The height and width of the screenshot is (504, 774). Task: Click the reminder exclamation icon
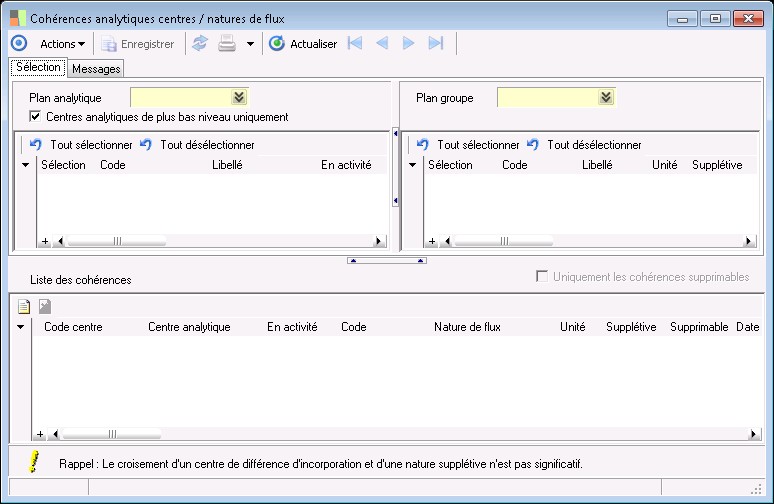click(x=34, y=462)
